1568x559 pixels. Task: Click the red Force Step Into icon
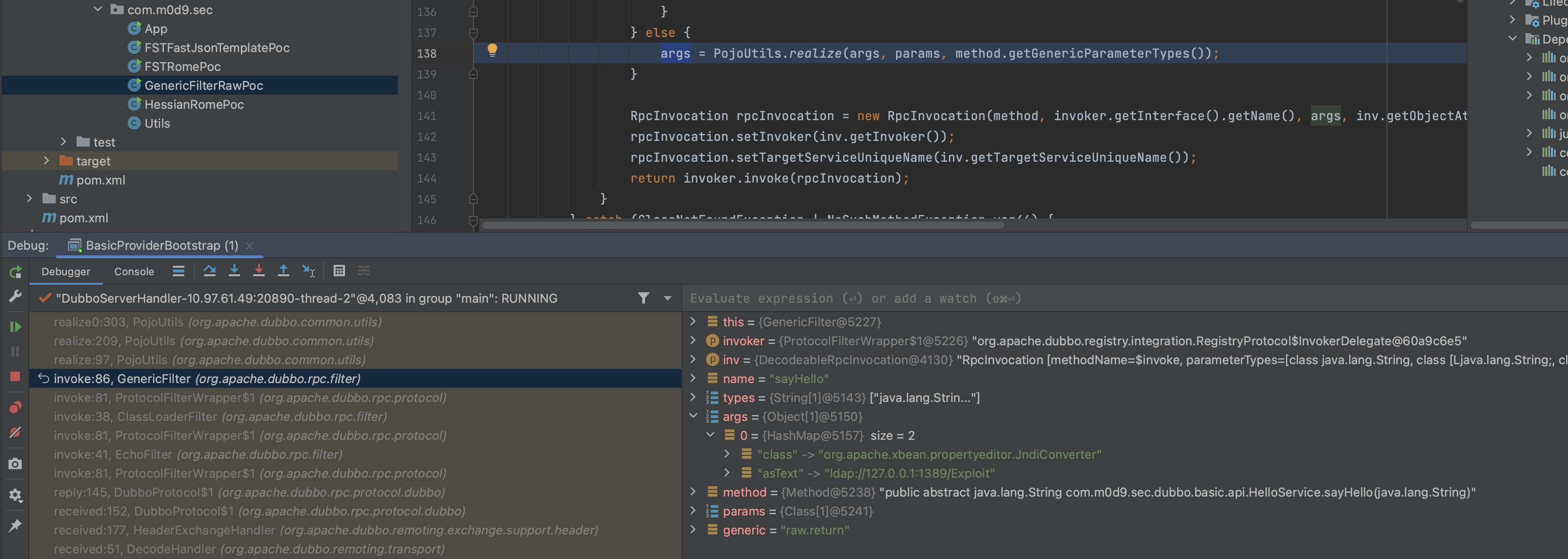pyautogui.click(x=258, y=271)
